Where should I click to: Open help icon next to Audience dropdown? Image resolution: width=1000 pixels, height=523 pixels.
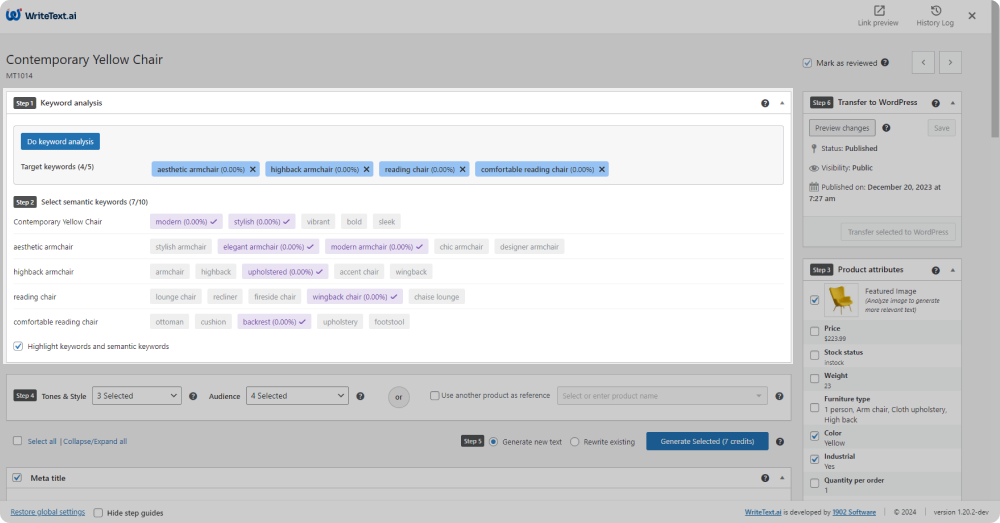click(360, 397)
